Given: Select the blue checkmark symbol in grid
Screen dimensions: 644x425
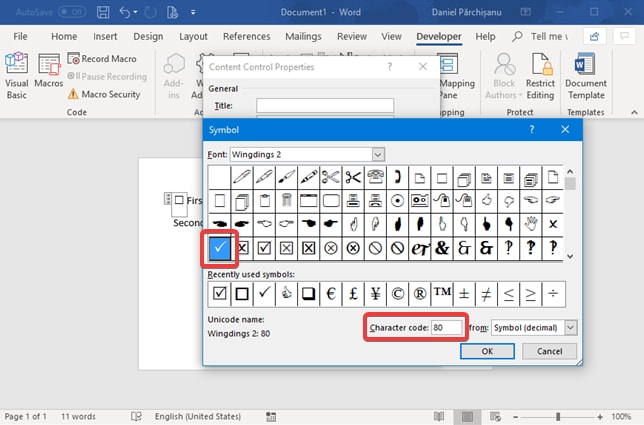Looking at the screenshot, I should point(219,247).
